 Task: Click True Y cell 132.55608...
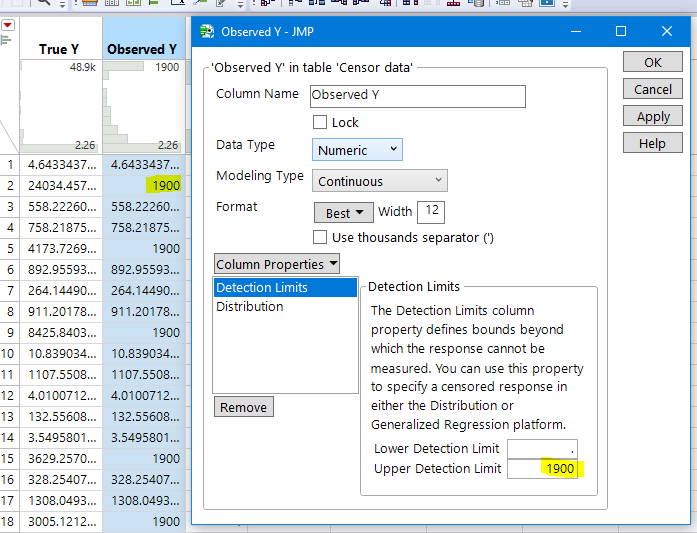(61, 417)
